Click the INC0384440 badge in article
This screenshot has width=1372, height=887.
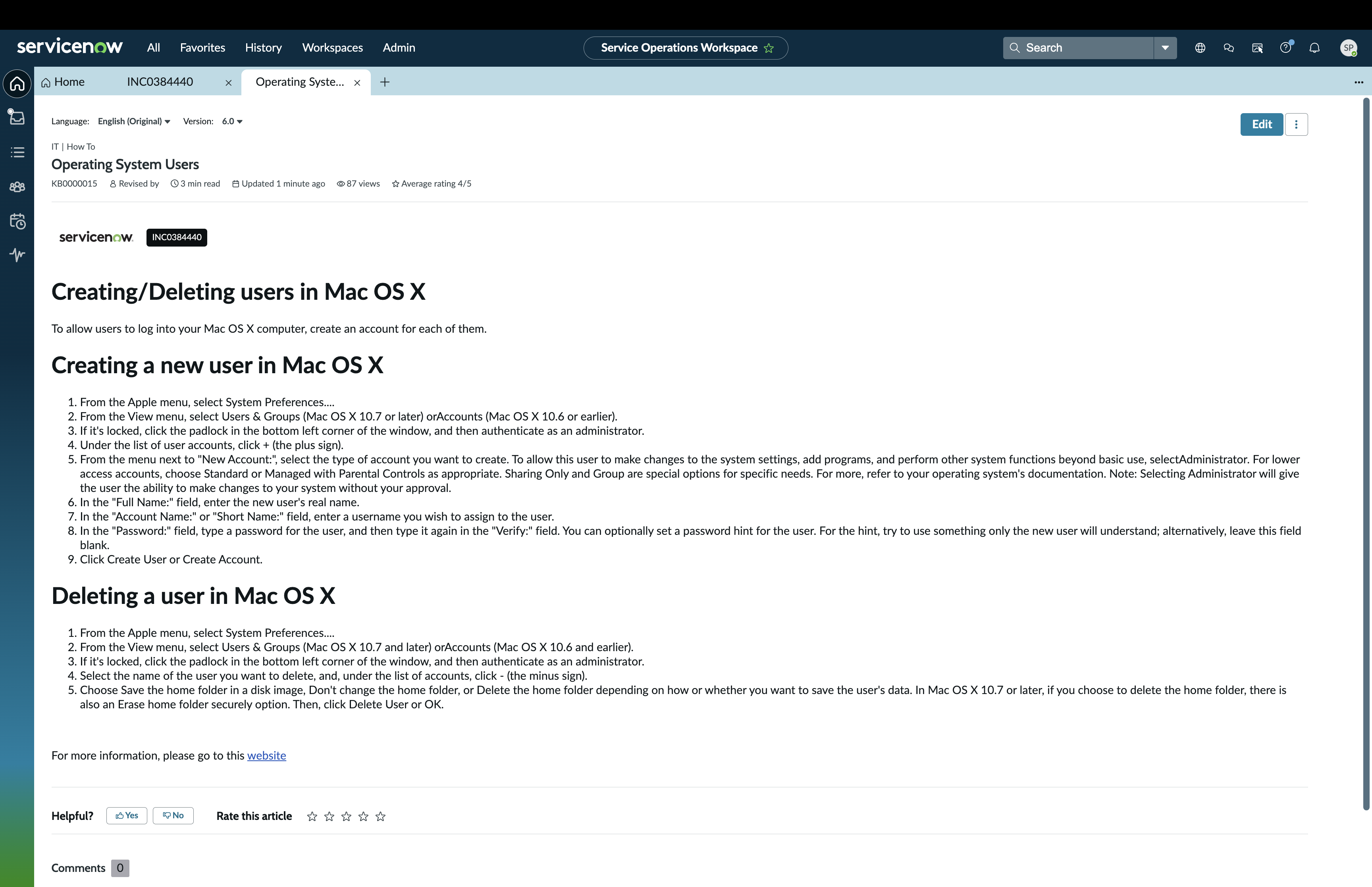tap(177, 237)
